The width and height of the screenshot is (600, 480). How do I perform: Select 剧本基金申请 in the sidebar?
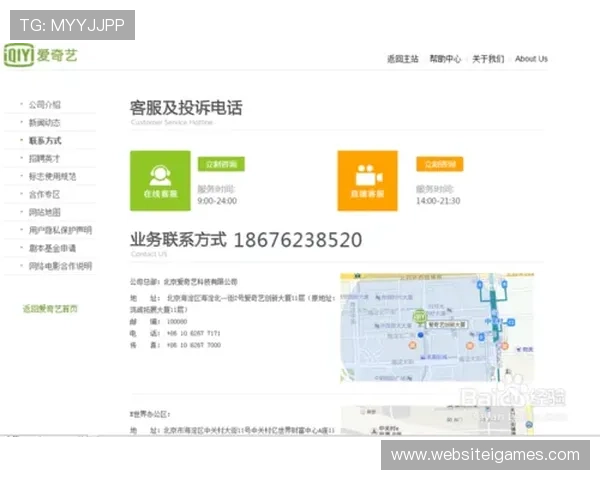pyautogui.click(x=52, y=248)
